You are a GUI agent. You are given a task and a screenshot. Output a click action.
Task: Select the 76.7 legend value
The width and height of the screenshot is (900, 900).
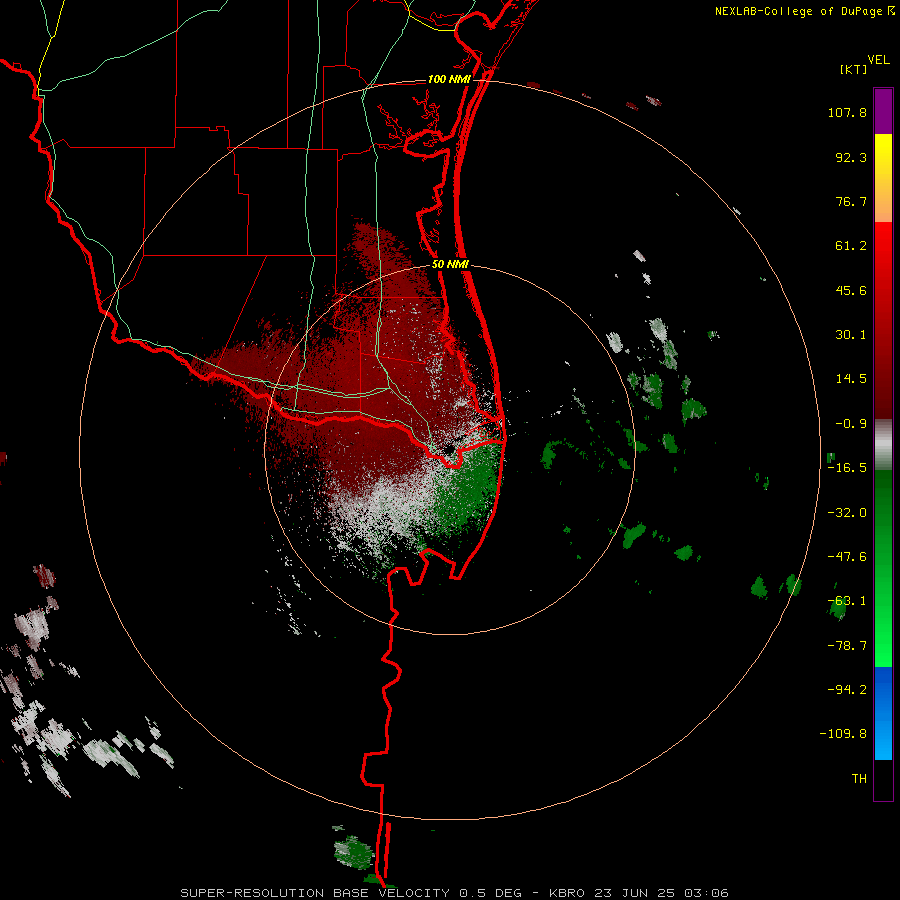pos(851,201)
